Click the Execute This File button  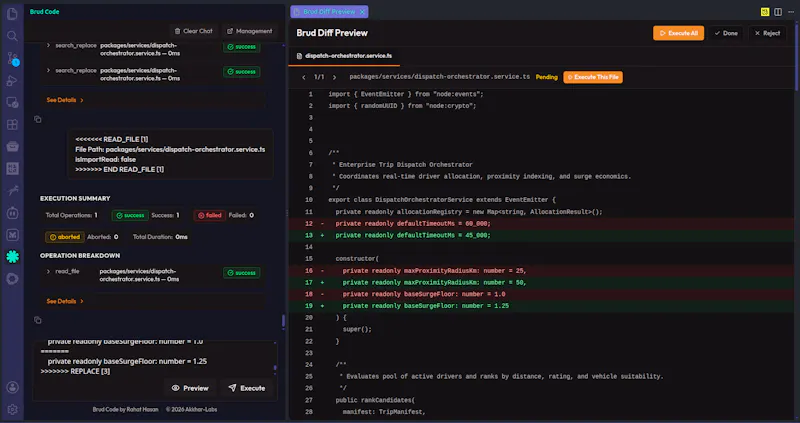[x=593, y=78]
